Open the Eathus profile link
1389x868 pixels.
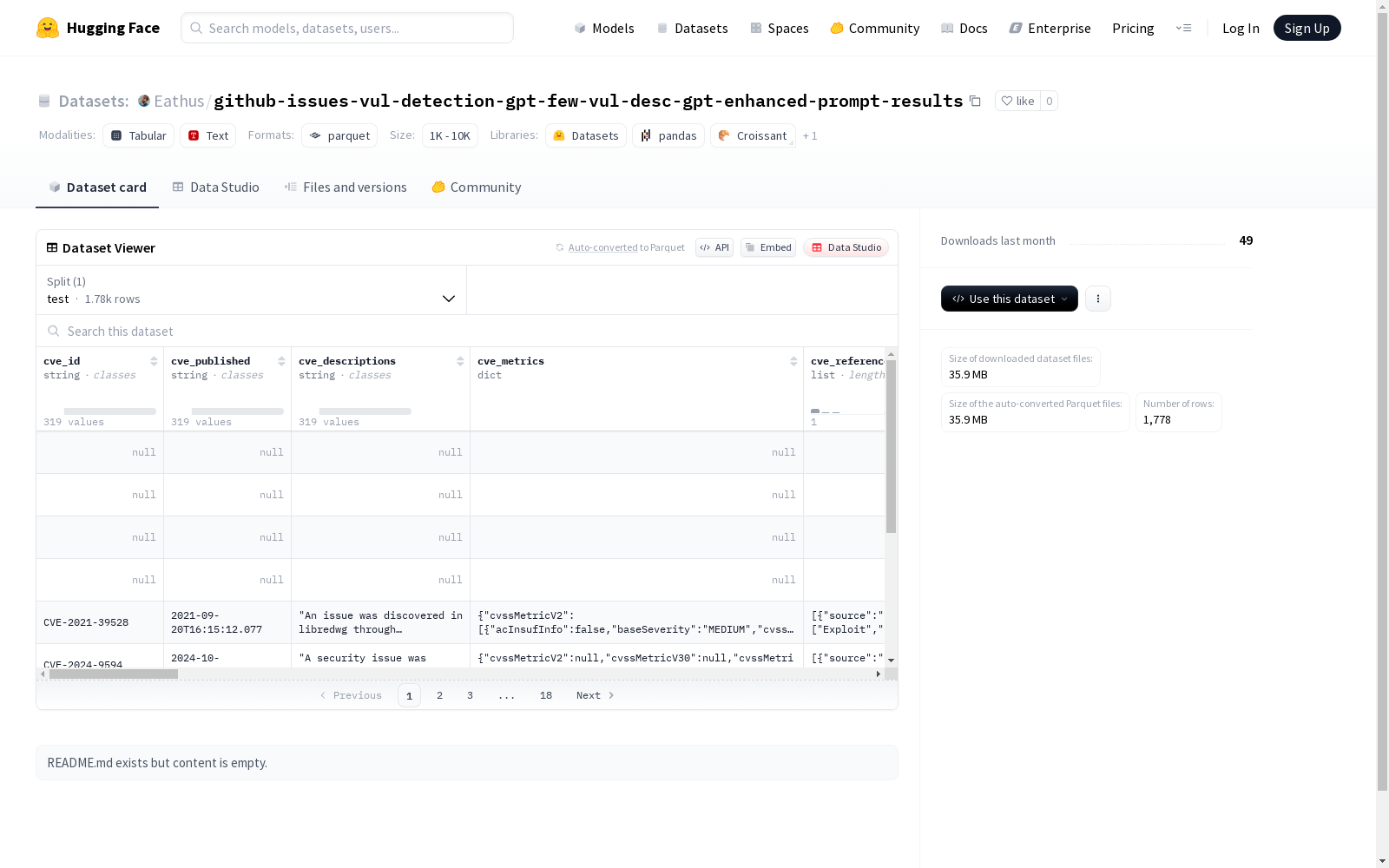coord(179,101)
